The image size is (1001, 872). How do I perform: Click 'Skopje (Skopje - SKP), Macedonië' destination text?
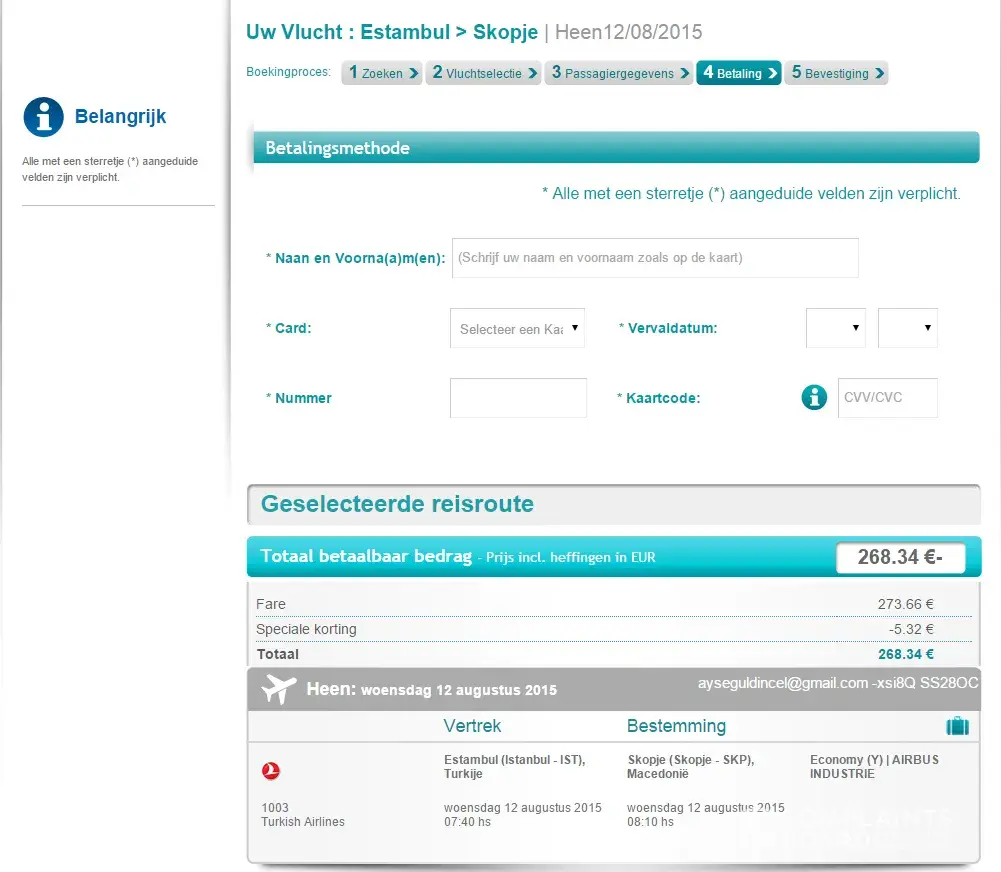tap(691, 766)
